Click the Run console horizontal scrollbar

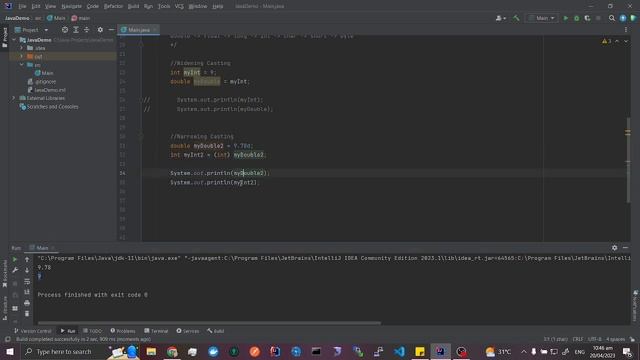click(x=209, y=323)
